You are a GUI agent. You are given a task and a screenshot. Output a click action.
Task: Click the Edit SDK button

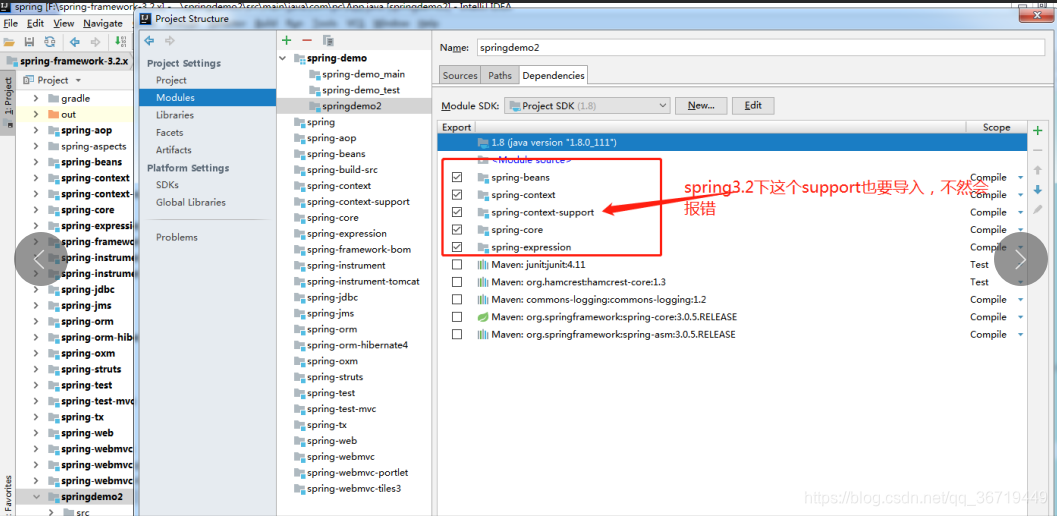(753, 106)
